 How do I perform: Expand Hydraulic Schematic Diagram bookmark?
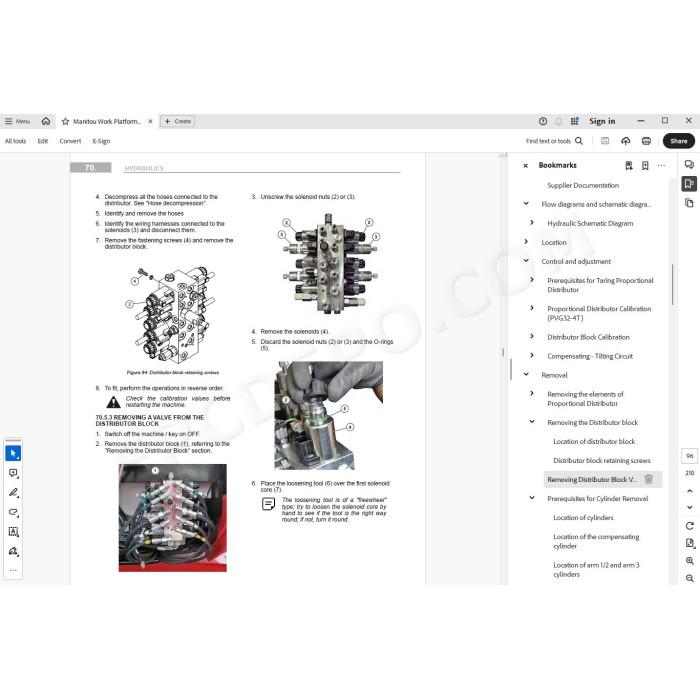532,222
